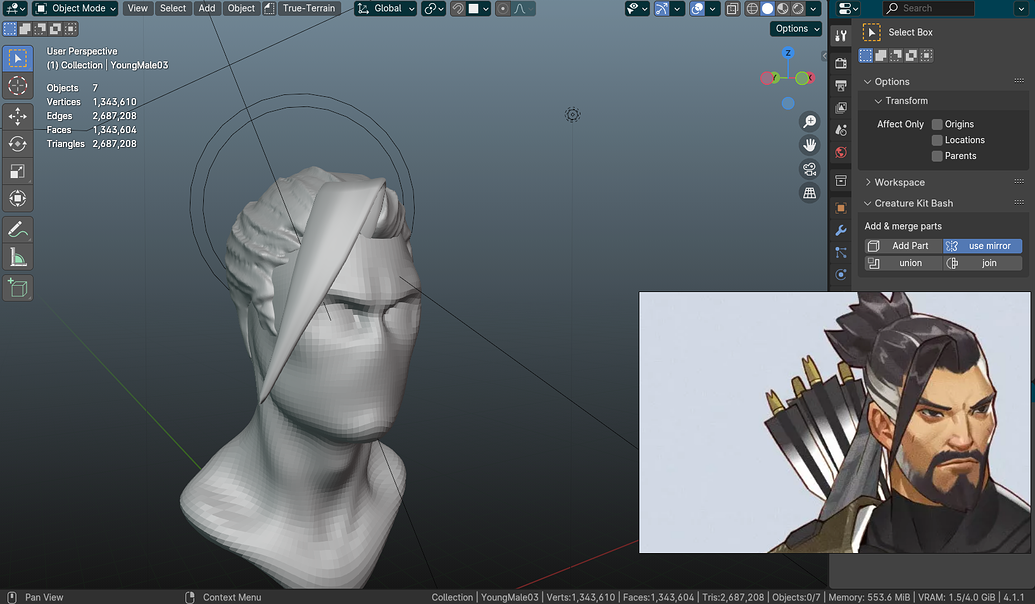Open the View Layer properties tab

coord(840,108)
